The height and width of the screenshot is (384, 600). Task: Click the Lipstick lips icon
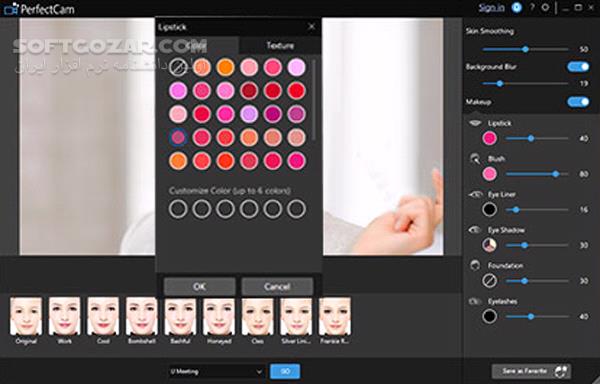tap(475, 123)
